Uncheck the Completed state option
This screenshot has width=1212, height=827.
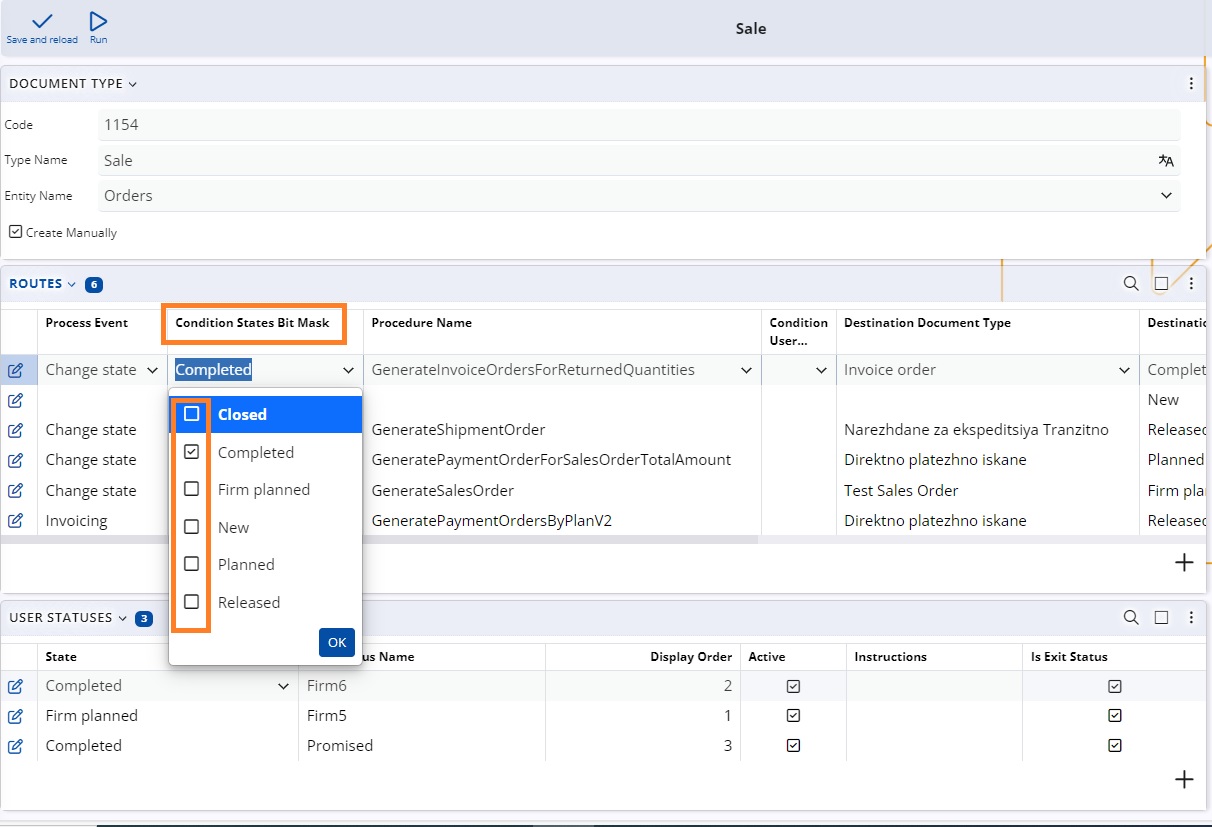pos(192,452)
